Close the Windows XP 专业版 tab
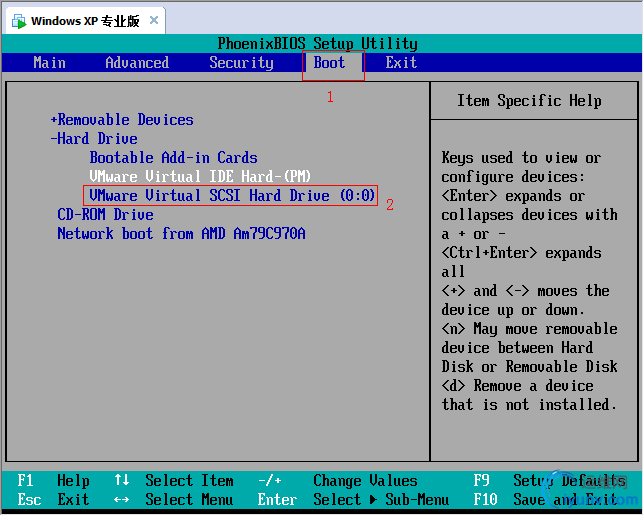Screen dimensions: 644x516 pos(154,20)
